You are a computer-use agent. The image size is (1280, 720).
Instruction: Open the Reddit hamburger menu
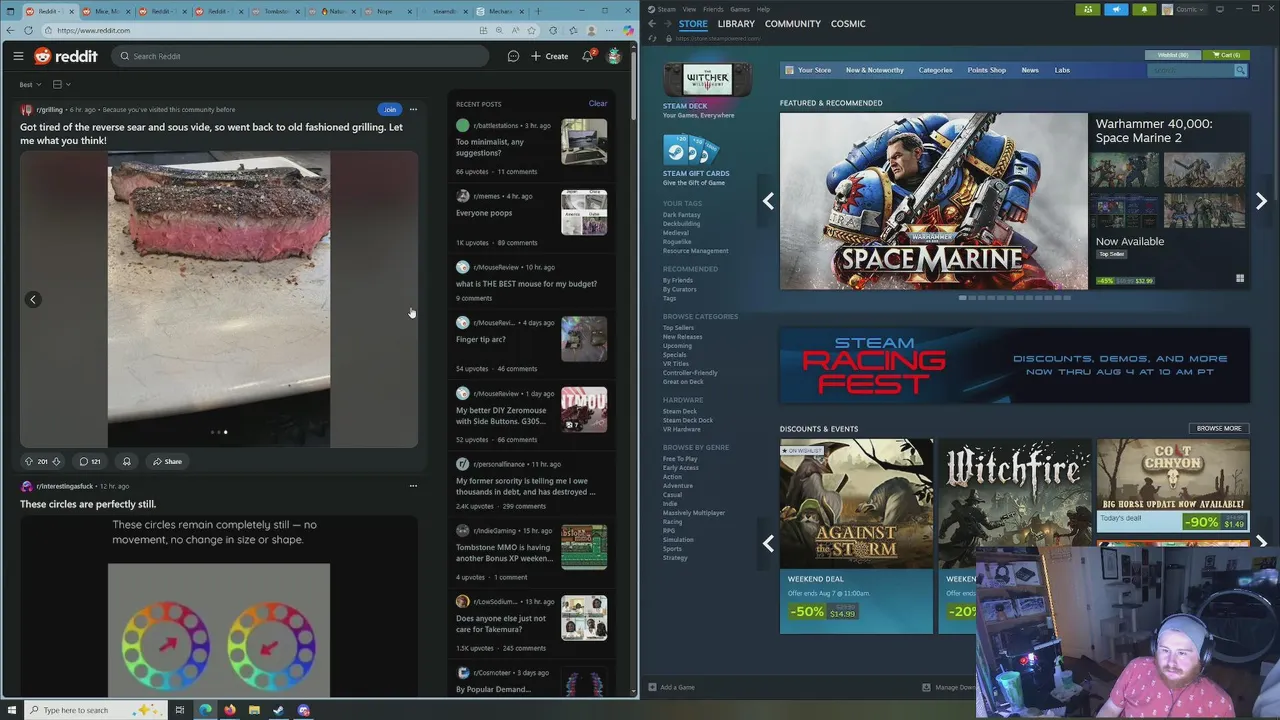coord(18,56)
